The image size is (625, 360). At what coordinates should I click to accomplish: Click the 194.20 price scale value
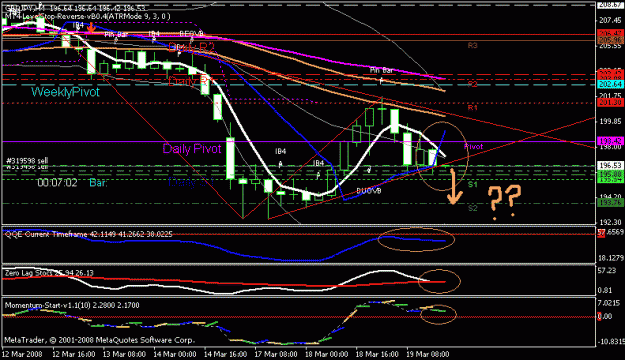[610, 197]
